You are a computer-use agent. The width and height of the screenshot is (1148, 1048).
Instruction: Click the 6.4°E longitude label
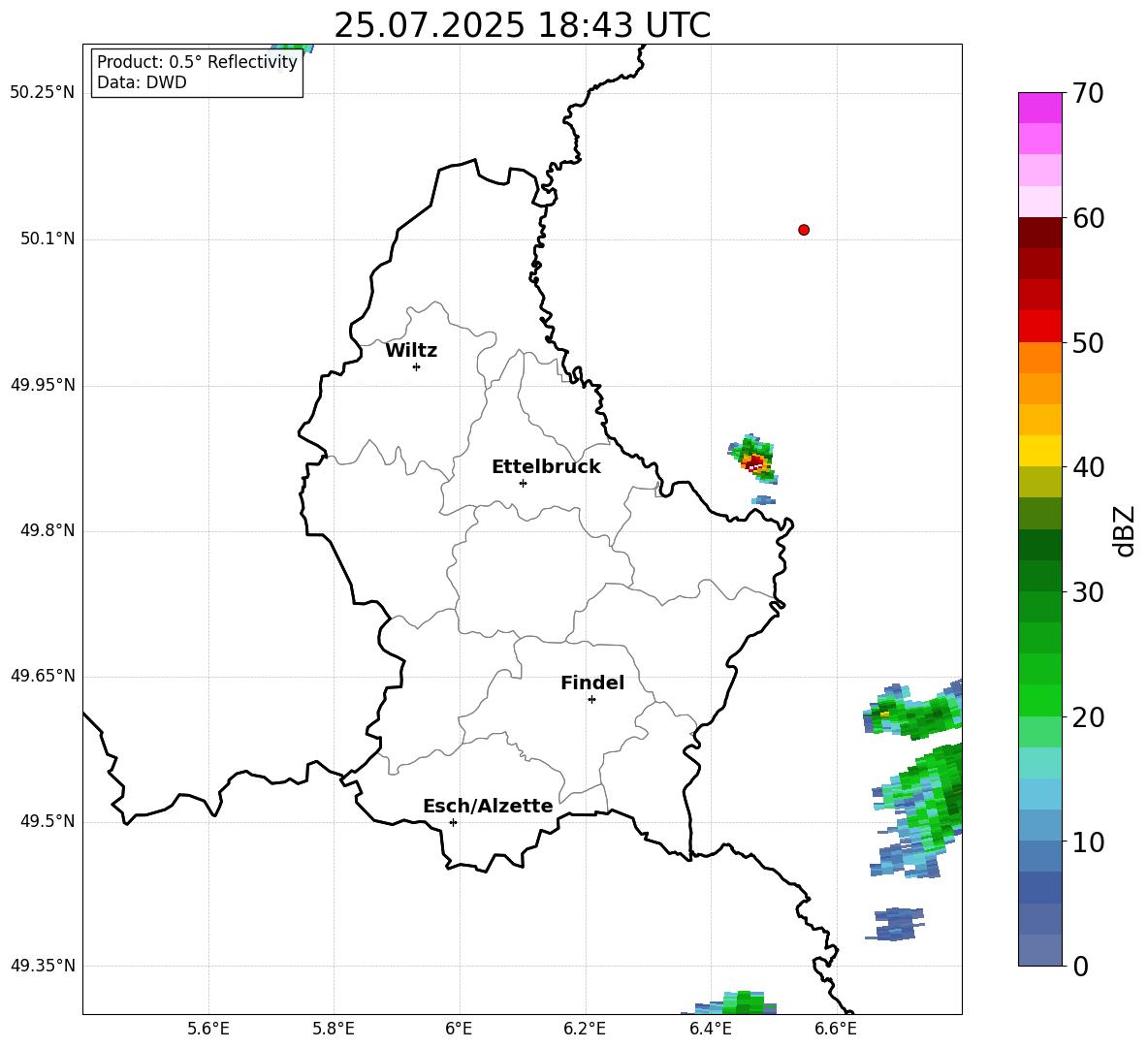coord(710,1030)
